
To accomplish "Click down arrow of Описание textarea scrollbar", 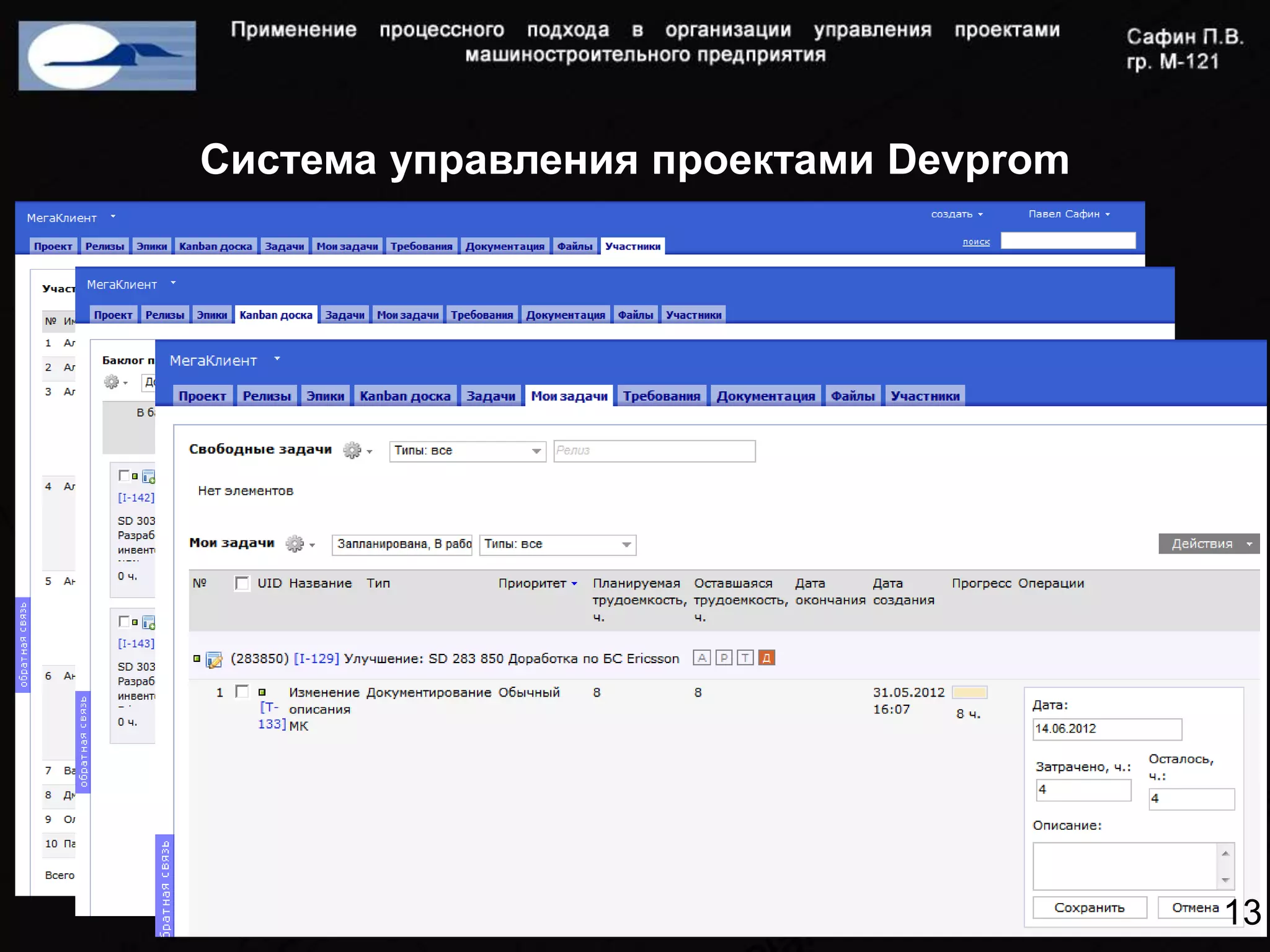I will (1225, 880).
